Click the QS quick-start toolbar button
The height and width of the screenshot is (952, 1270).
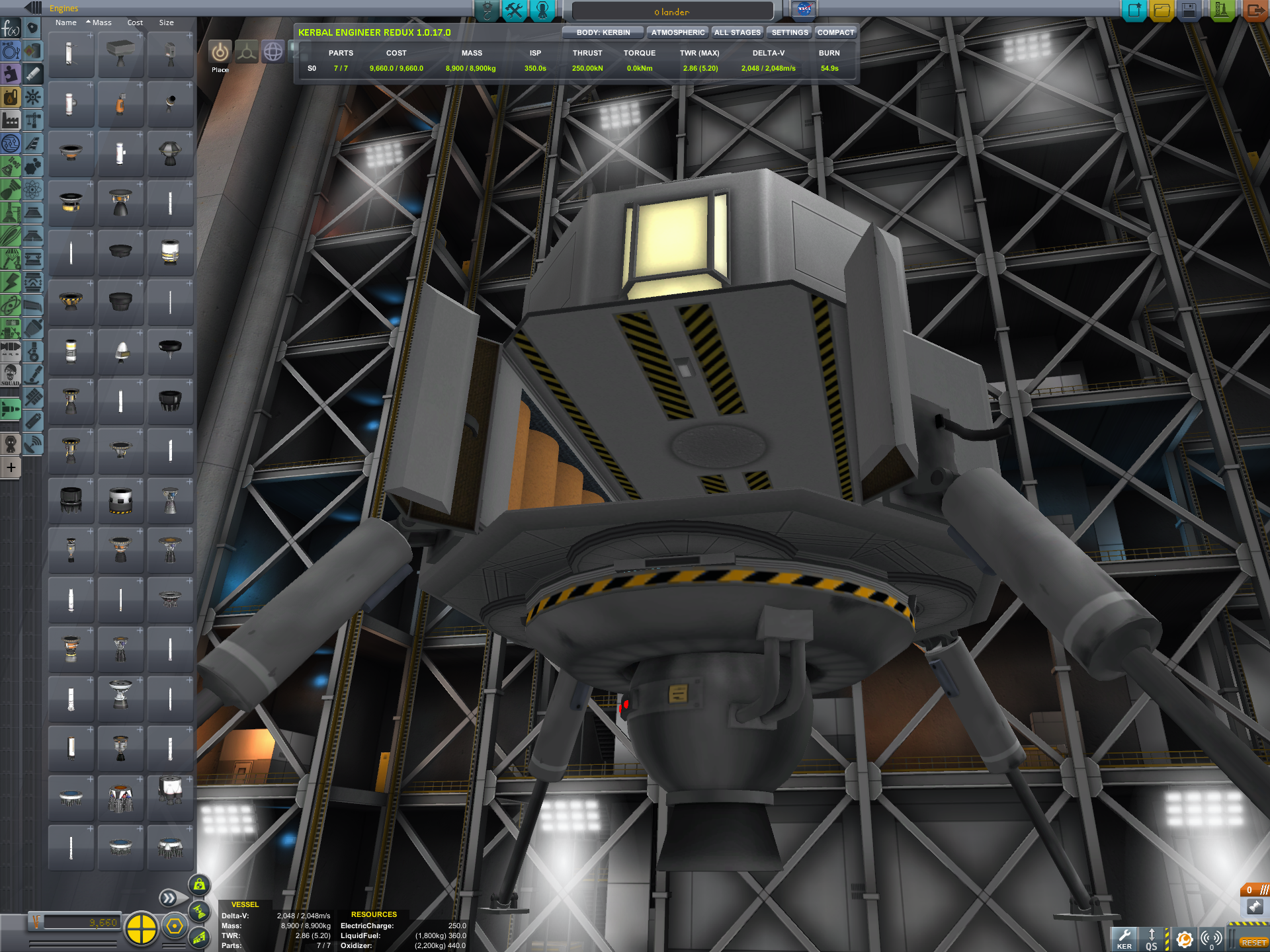1152,939
